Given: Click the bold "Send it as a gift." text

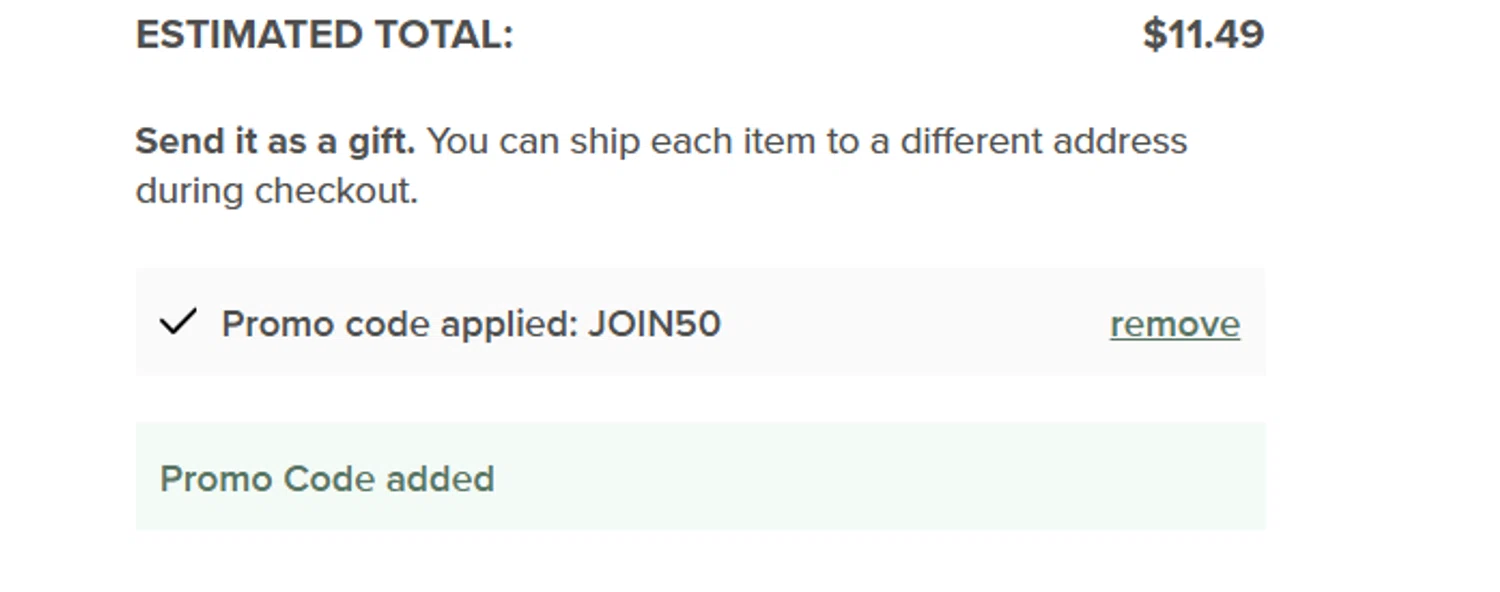Looking at the screenshot, I should (275, 141).
